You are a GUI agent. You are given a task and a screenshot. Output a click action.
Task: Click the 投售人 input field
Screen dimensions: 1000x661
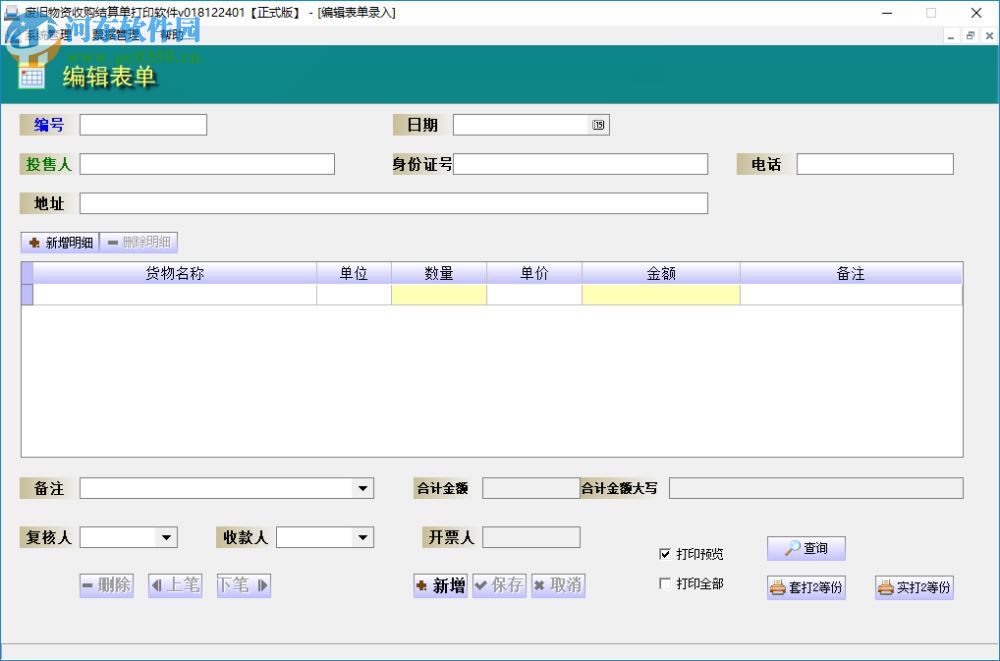[x=207, y=164]
